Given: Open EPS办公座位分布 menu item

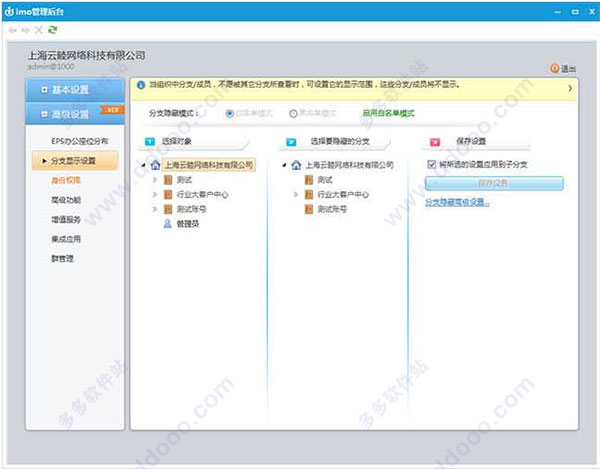Looking at the screenshot, I should [80, 141].
